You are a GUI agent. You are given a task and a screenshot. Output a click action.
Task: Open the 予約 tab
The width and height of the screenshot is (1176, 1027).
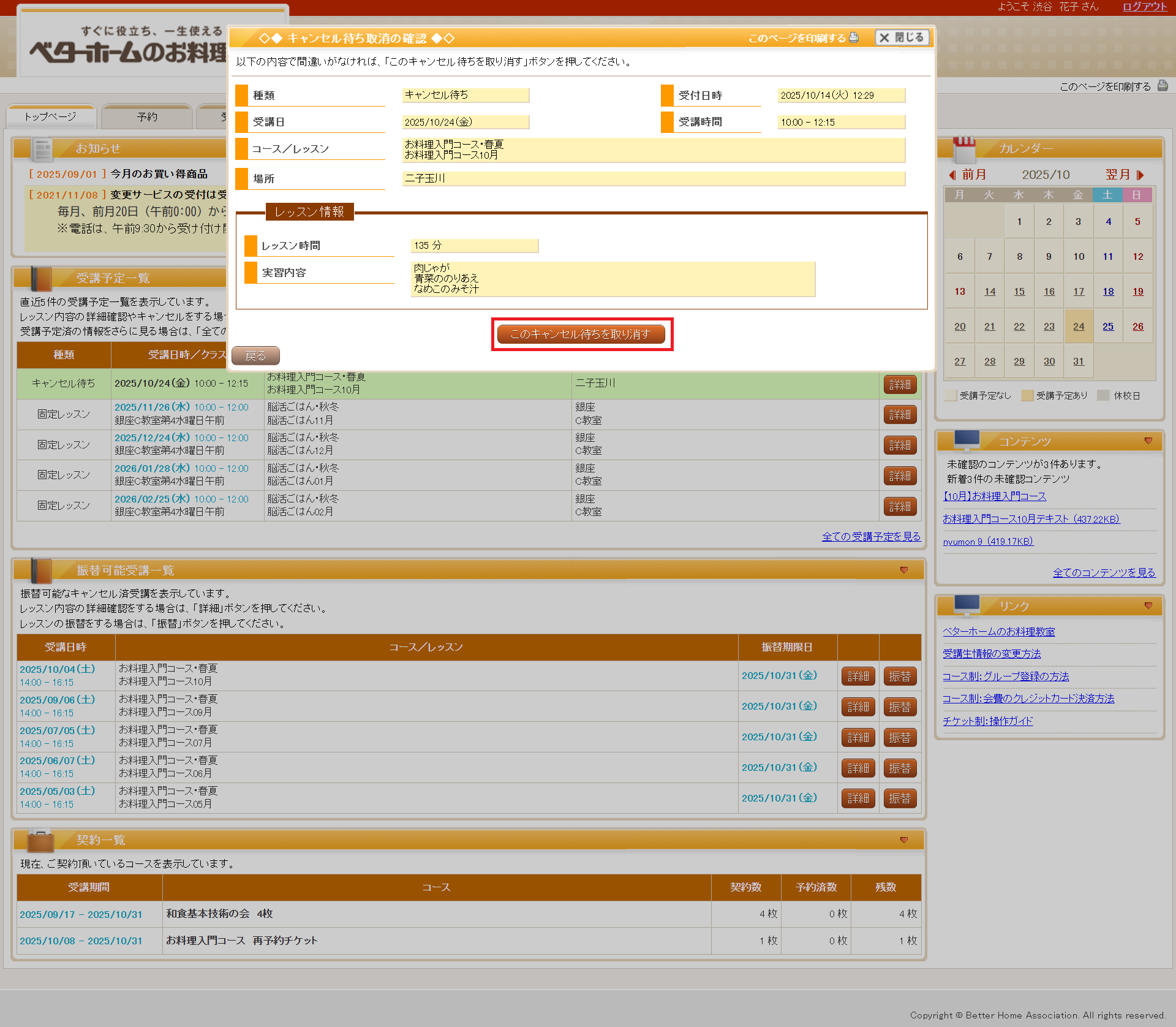tap(147, 116)
